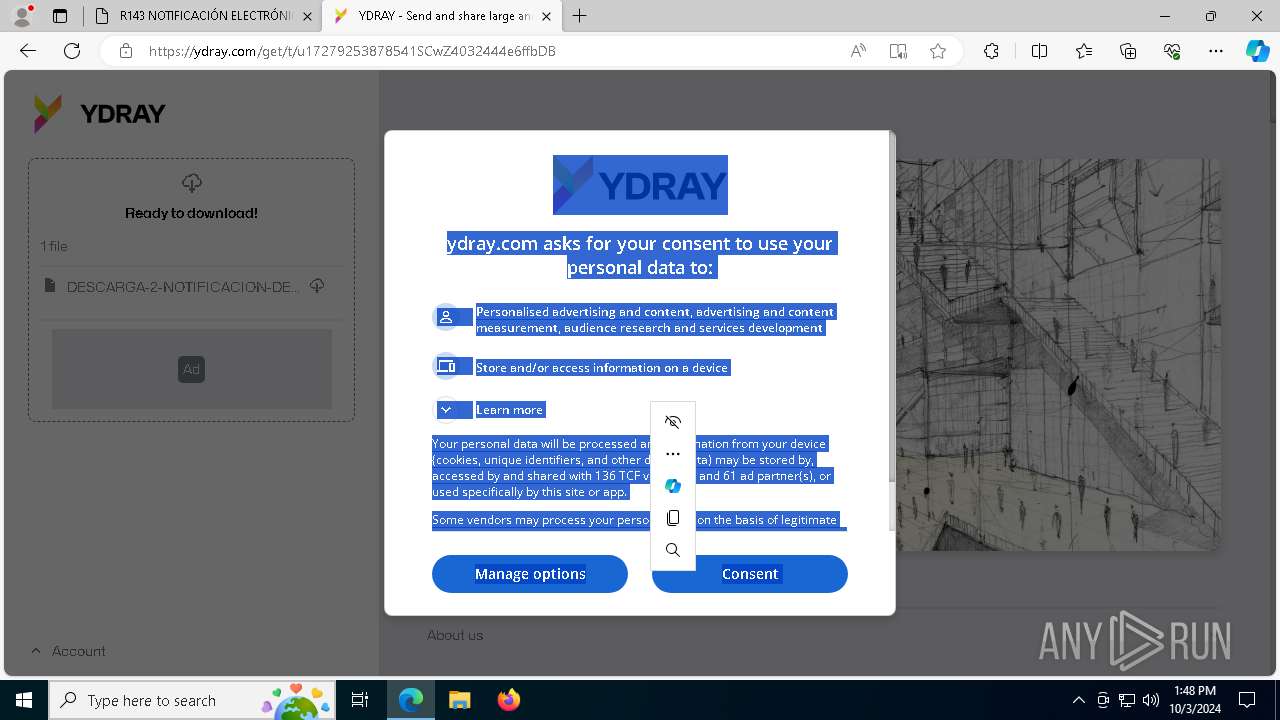View site information lock icon

coord(126,51)
